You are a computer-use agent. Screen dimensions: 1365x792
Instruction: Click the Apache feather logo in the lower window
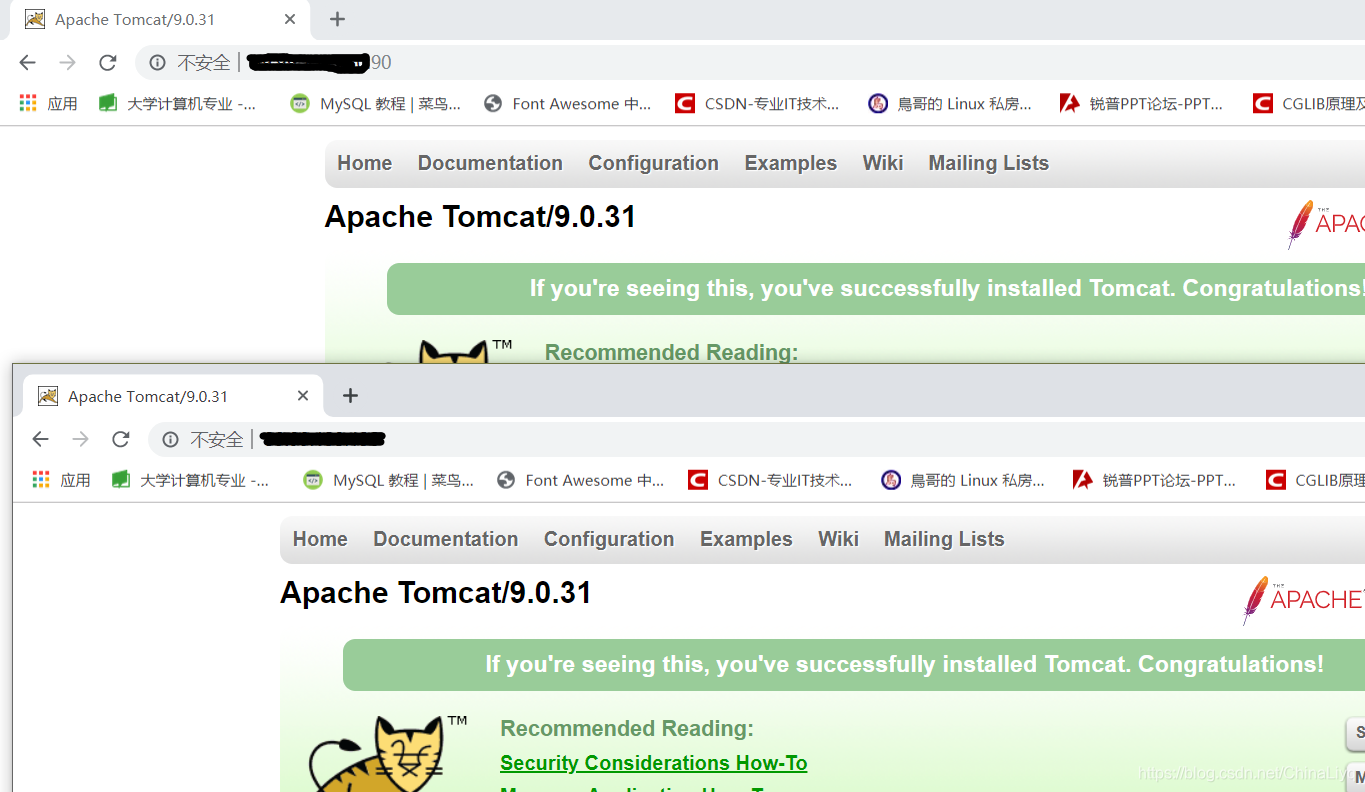pyautogui.click(x=1302, y=600)
